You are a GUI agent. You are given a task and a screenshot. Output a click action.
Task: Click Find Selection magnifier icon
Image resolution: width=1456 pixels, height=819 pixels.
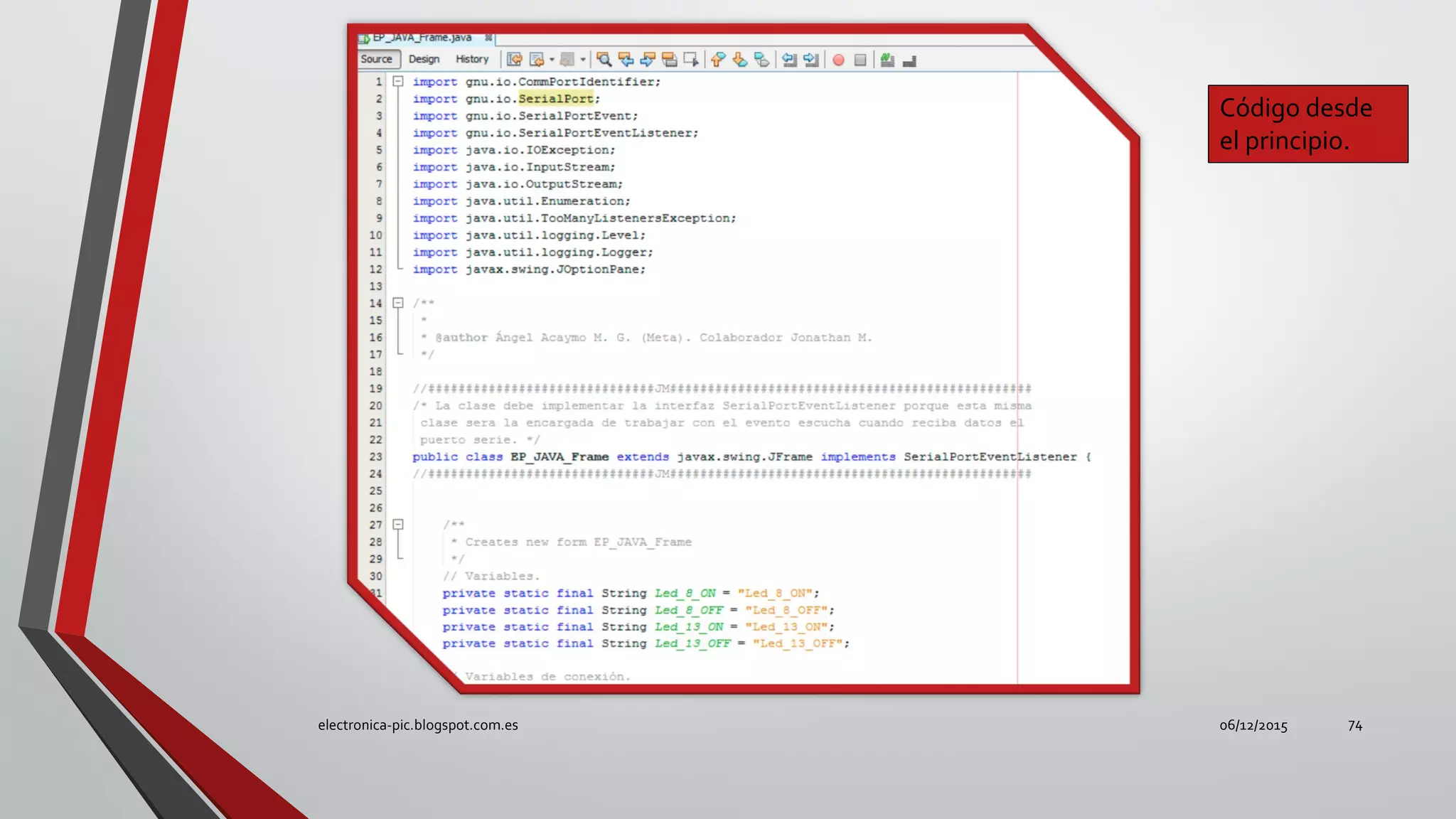pos(604,60)
